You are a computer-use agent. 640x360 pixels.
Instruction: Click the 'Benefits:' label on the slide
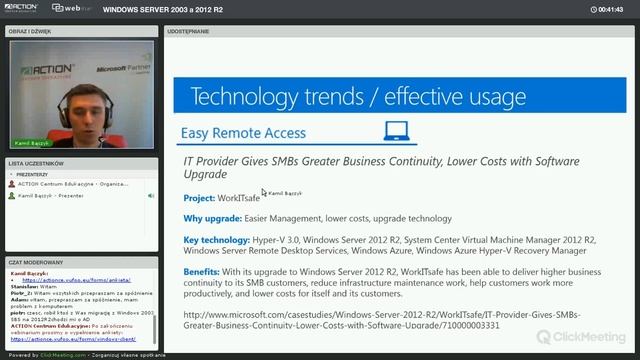coord(201,271)
